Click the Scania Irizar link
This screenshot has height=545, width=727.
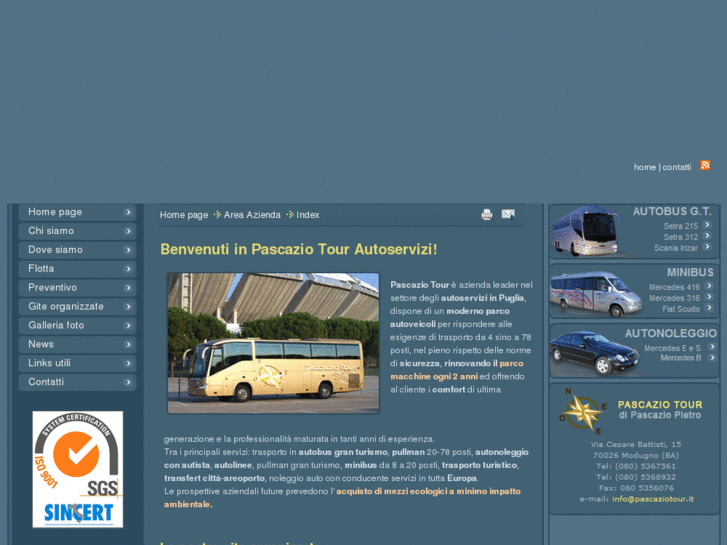tap(676, 248)
